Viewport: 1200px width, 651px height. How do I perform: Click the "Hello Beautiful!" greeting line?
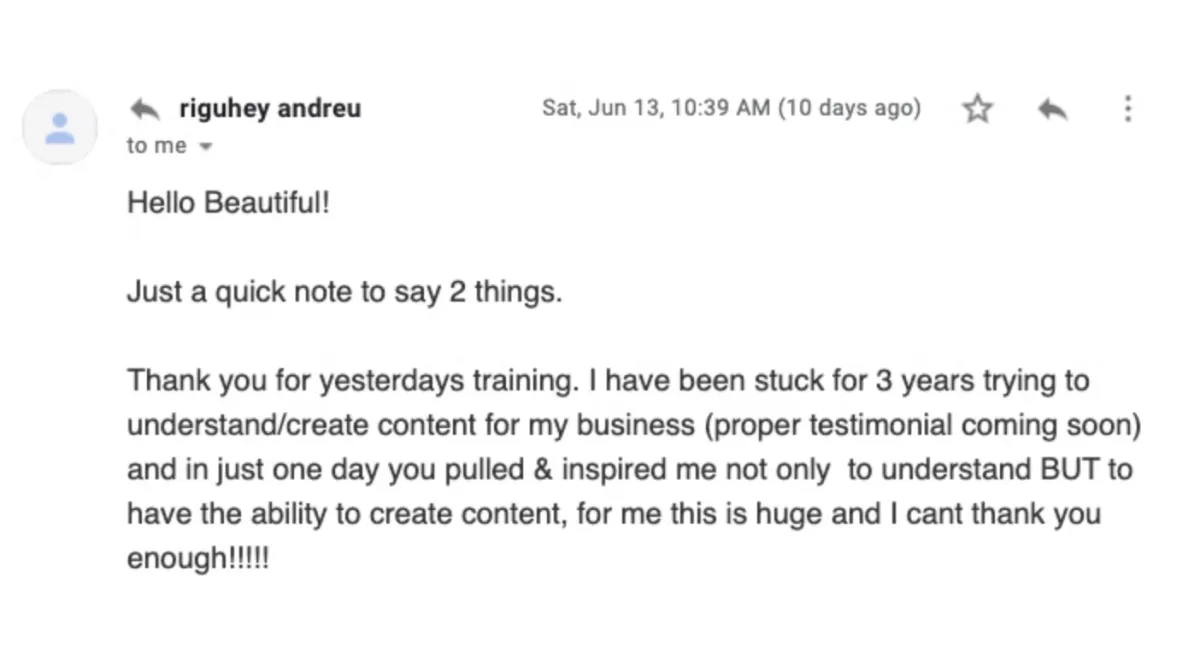228,204
